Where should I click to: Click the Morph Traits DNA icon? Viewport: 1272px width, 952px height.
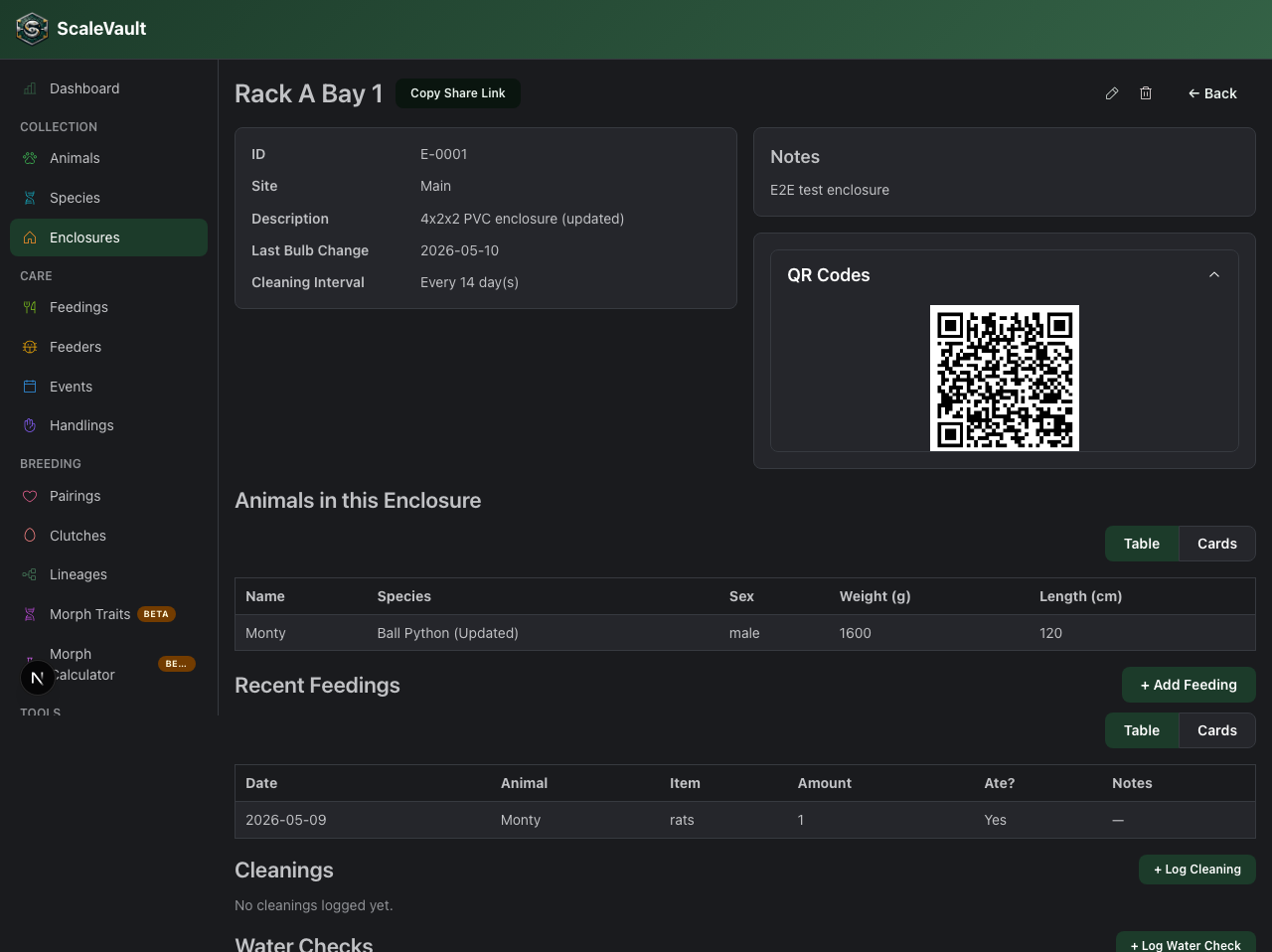click(x=30, y=614)
